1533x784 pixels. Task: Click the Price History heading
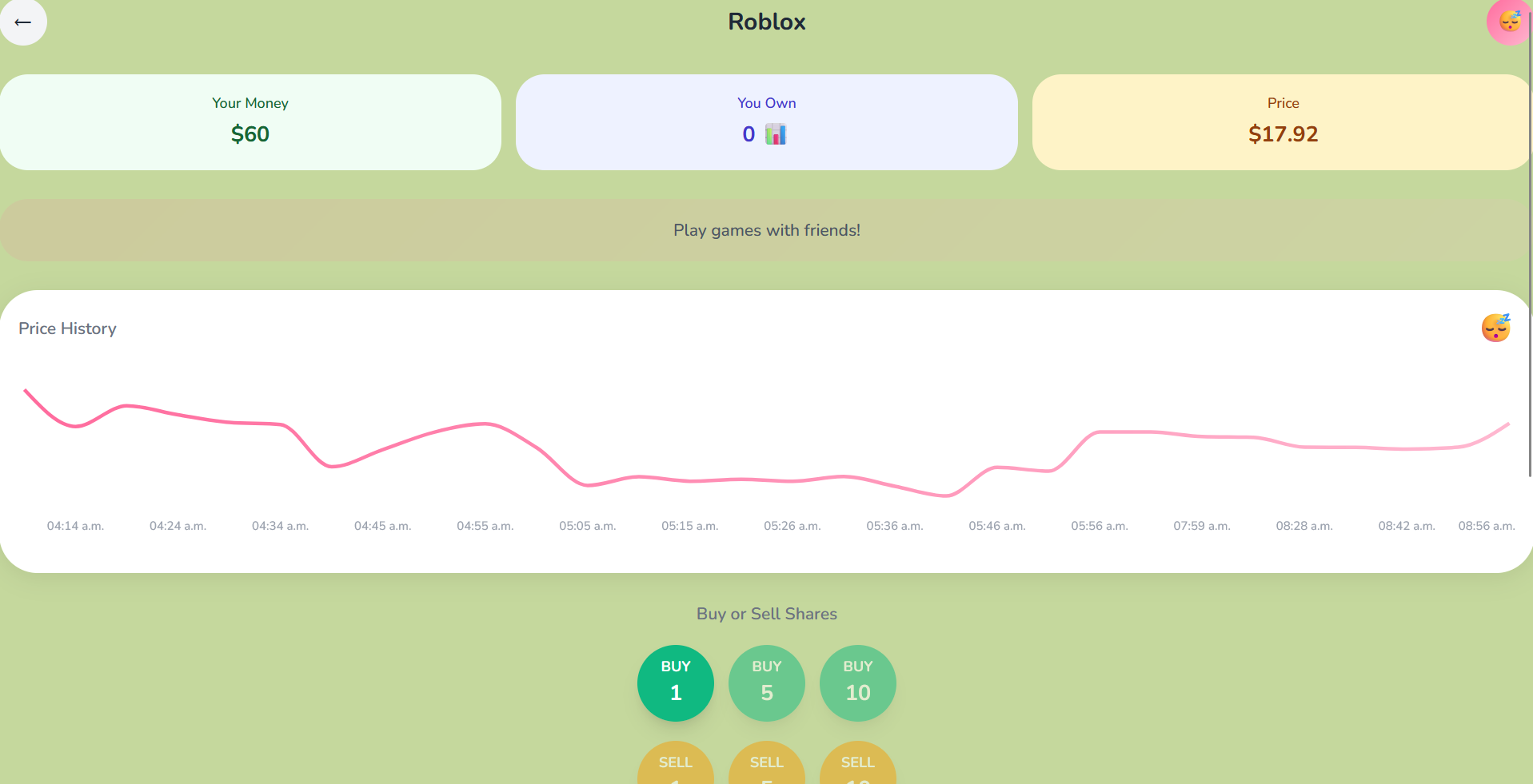(67, 328)
